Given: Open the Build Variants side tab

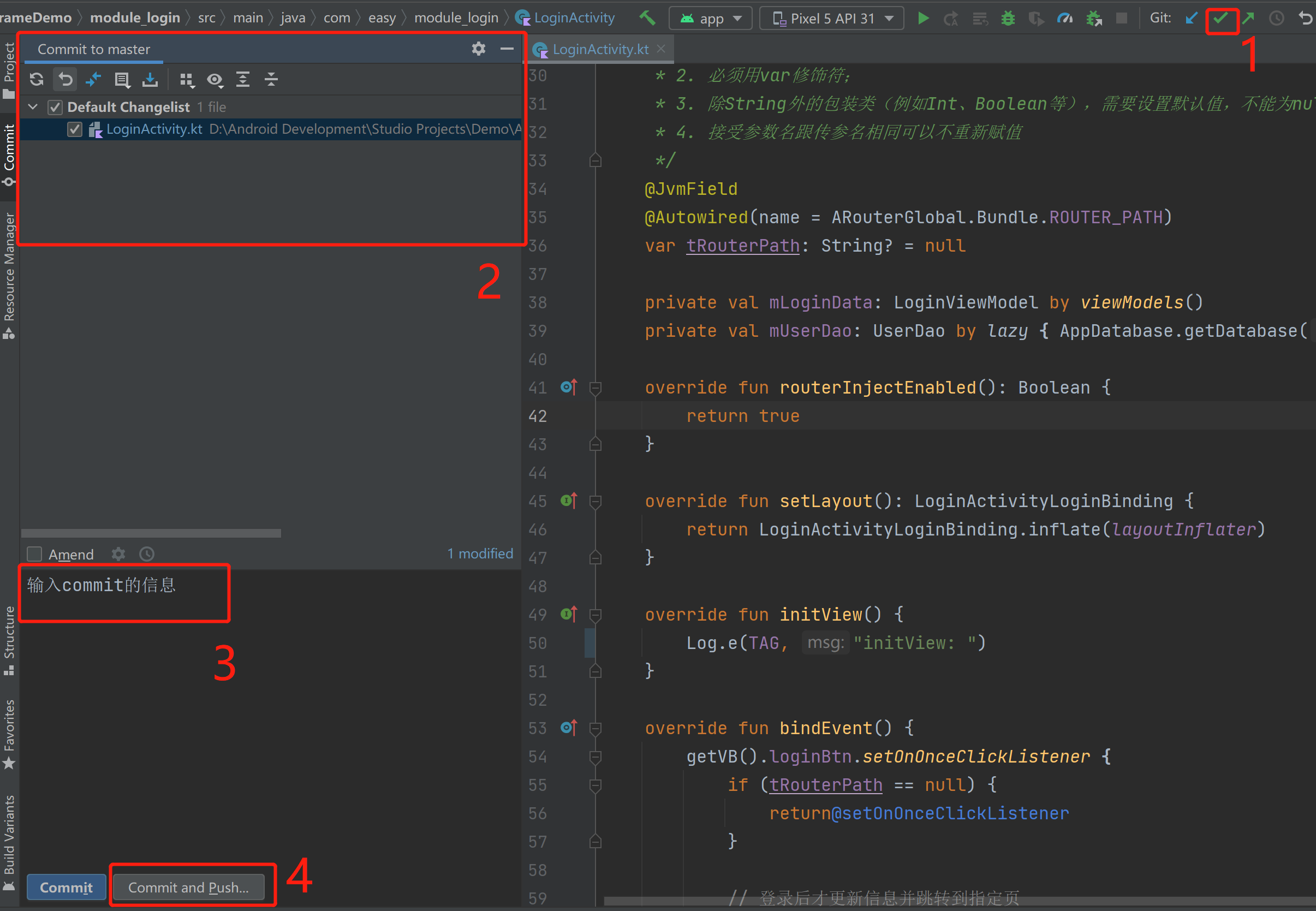Looking at the screenshot, I should coord(9,843).
